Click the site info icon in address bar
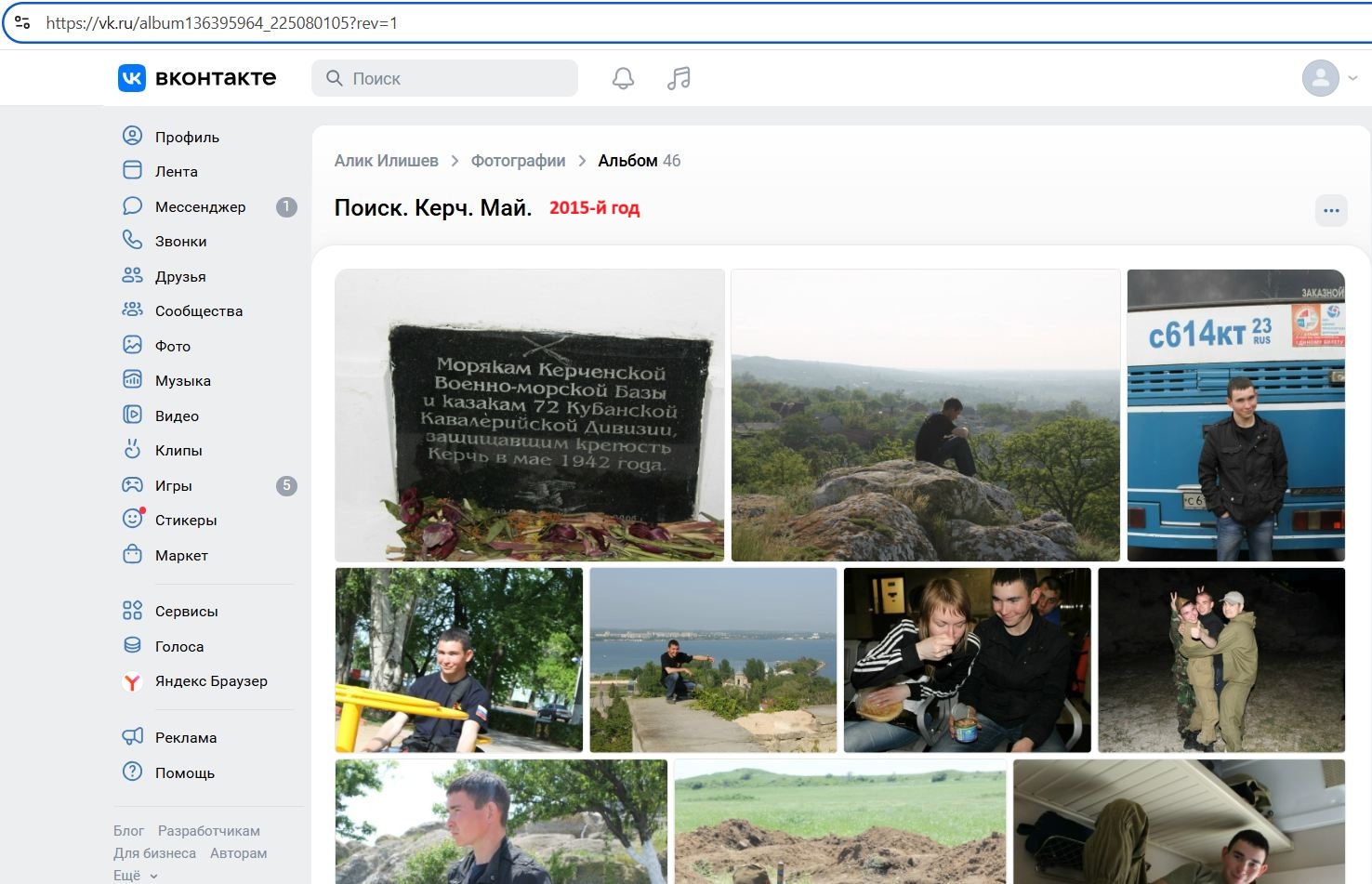1372x884 pixels. click(22, 22)
